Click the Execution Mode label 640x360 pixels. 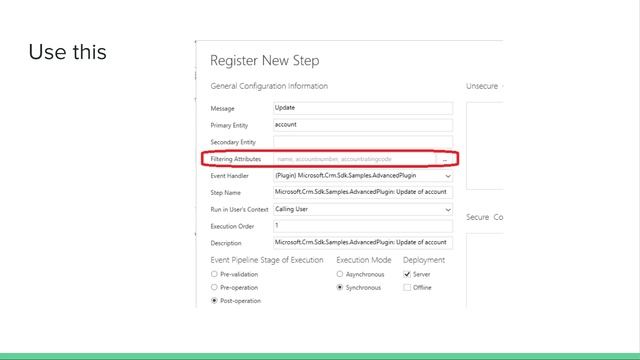click(364, 260)
